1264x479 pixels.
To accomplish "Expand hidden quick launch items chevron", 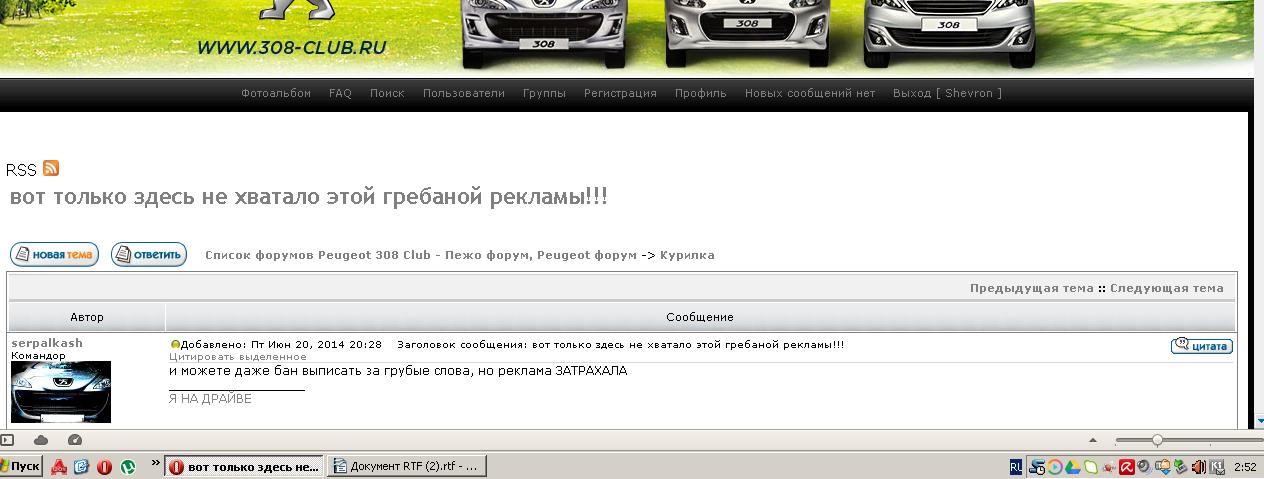I will 155,463.
